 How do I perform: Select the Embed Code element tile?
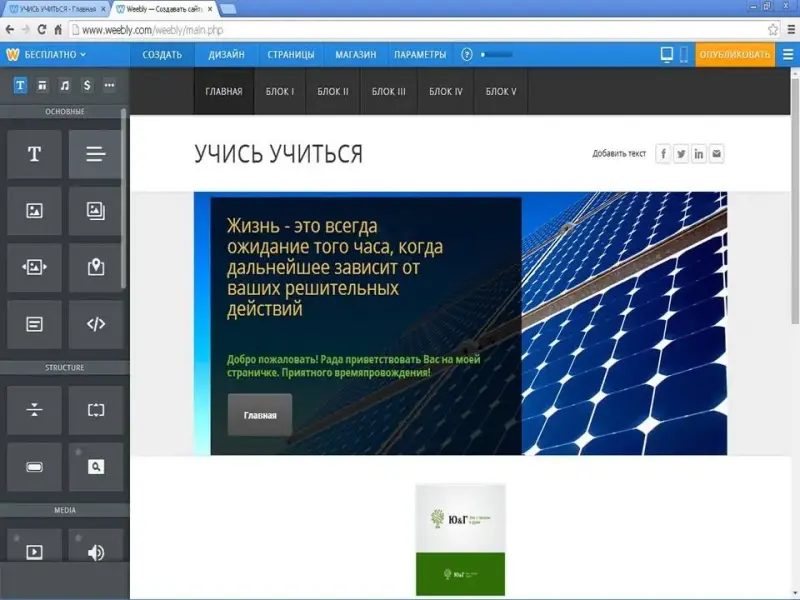tap(95, 324)
